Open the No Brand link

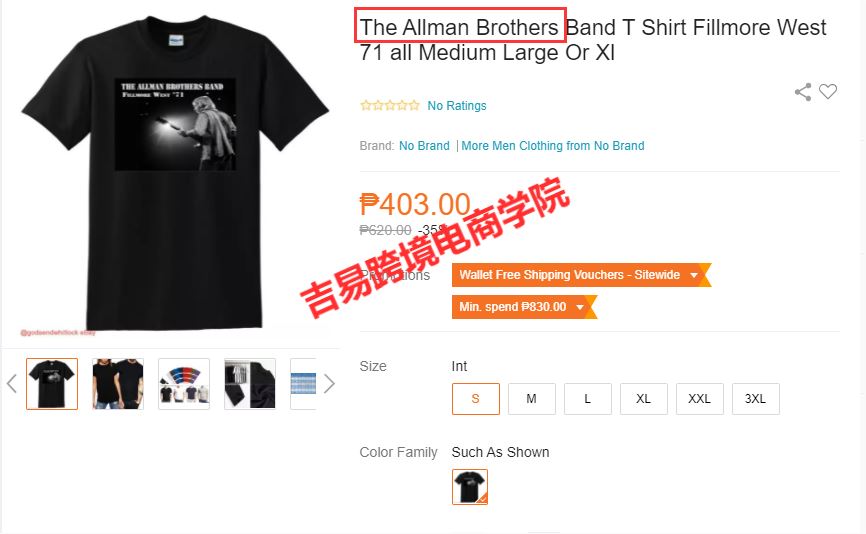point(424,146)
